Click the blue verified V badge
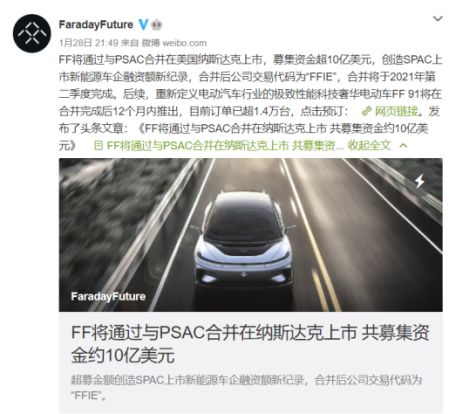This screenshot has width=450, height=414. (143, 25)
